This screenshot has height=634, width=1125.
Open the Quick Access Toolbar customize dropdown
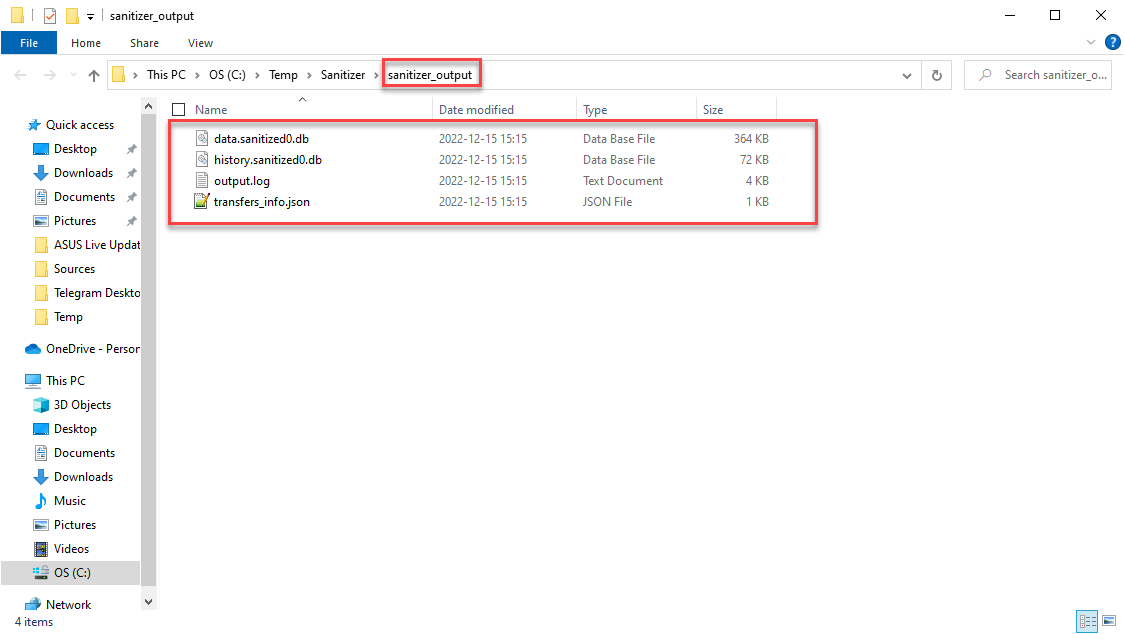91,17
